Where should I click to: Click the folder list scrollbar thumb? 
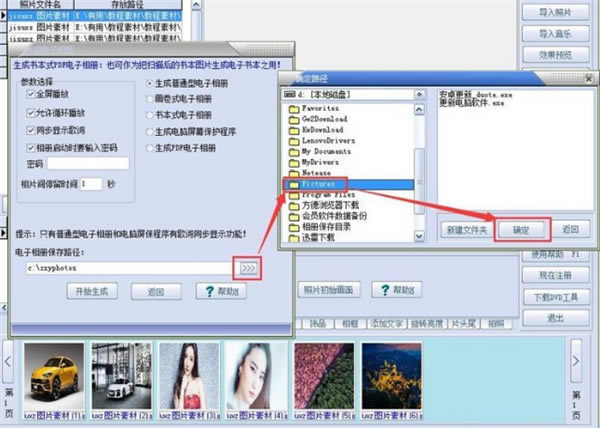coord(419,181)
